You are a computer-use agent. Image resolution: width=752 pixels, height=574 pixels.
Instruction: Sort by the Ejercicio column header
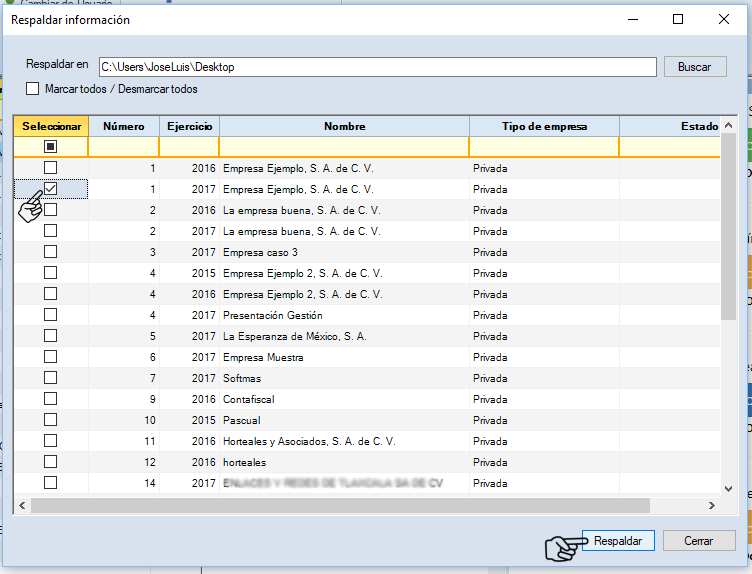pyautogui.click(x=189, y=126)
